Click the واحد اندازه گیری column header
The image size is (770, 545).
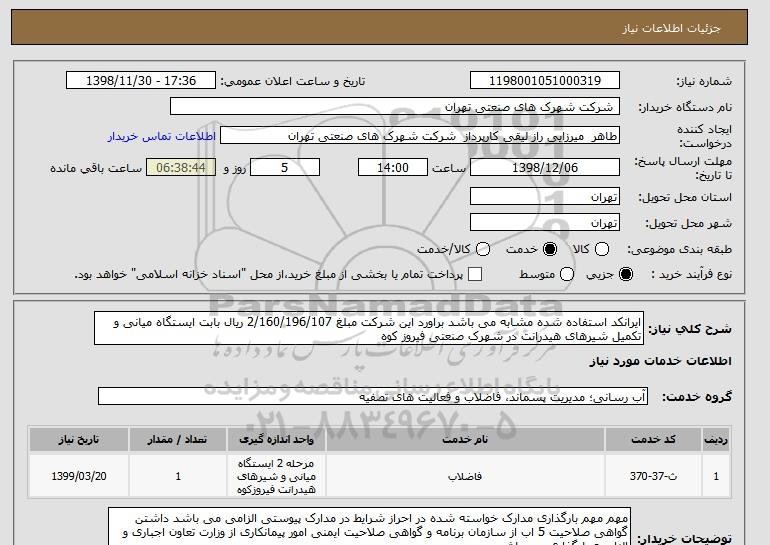coord(276,439)
